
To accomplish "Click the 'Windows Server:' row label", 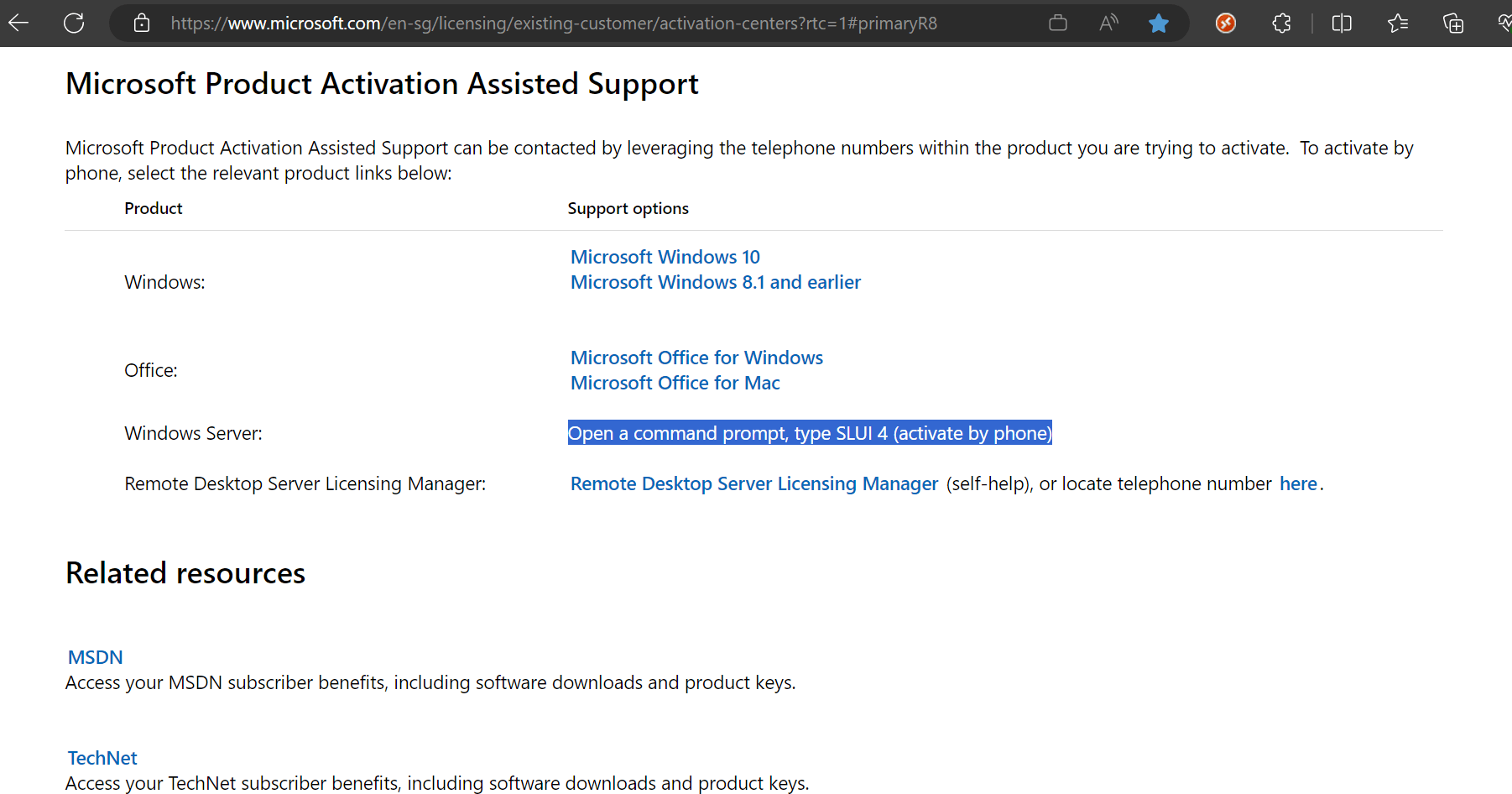I will coord(194,433).
